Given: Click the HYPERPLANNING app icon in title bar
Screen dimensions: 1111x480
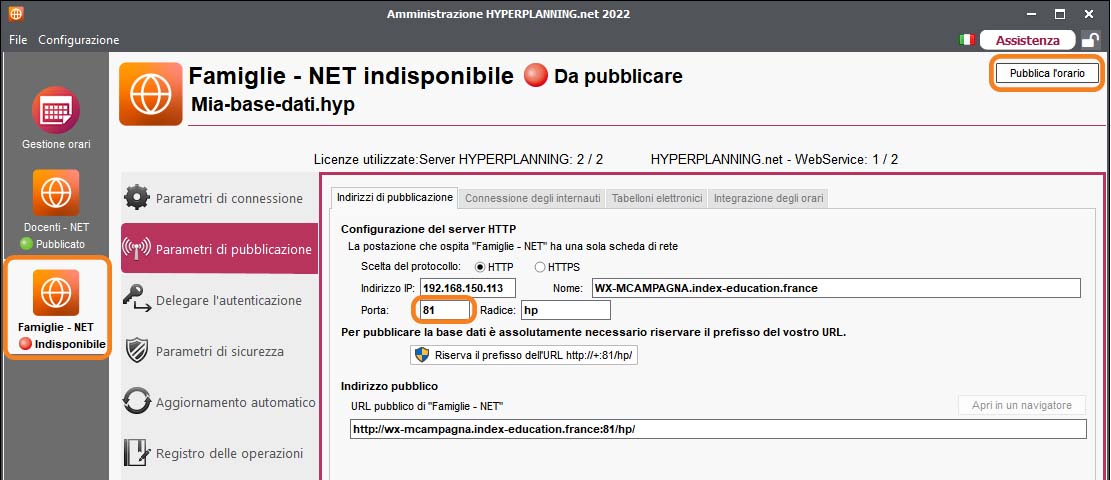Looking at the screenshot, I should click(15, 13).
